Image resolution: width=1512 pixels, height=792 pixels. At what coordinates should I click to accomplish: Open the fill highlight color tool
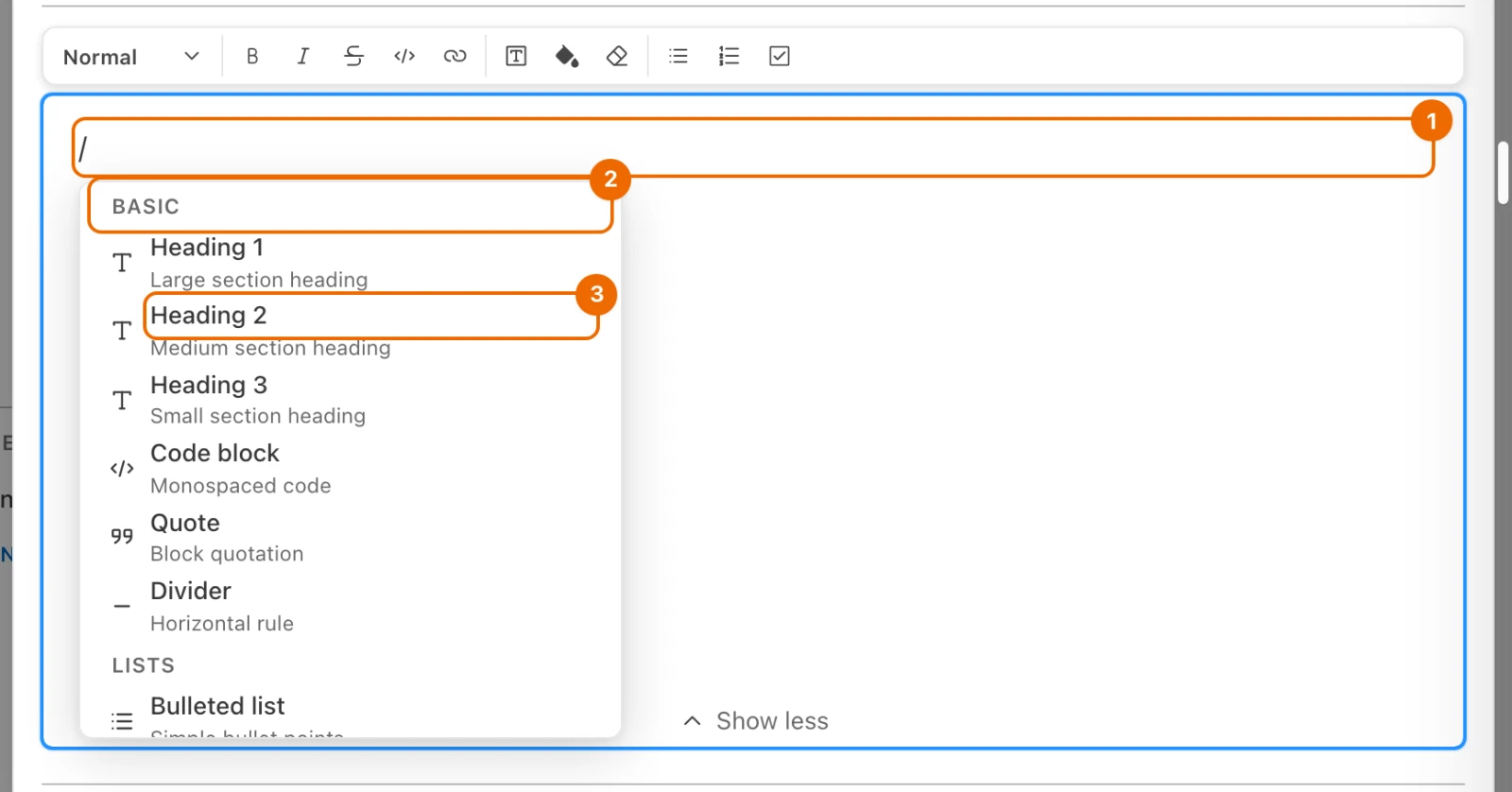[567, 57]
